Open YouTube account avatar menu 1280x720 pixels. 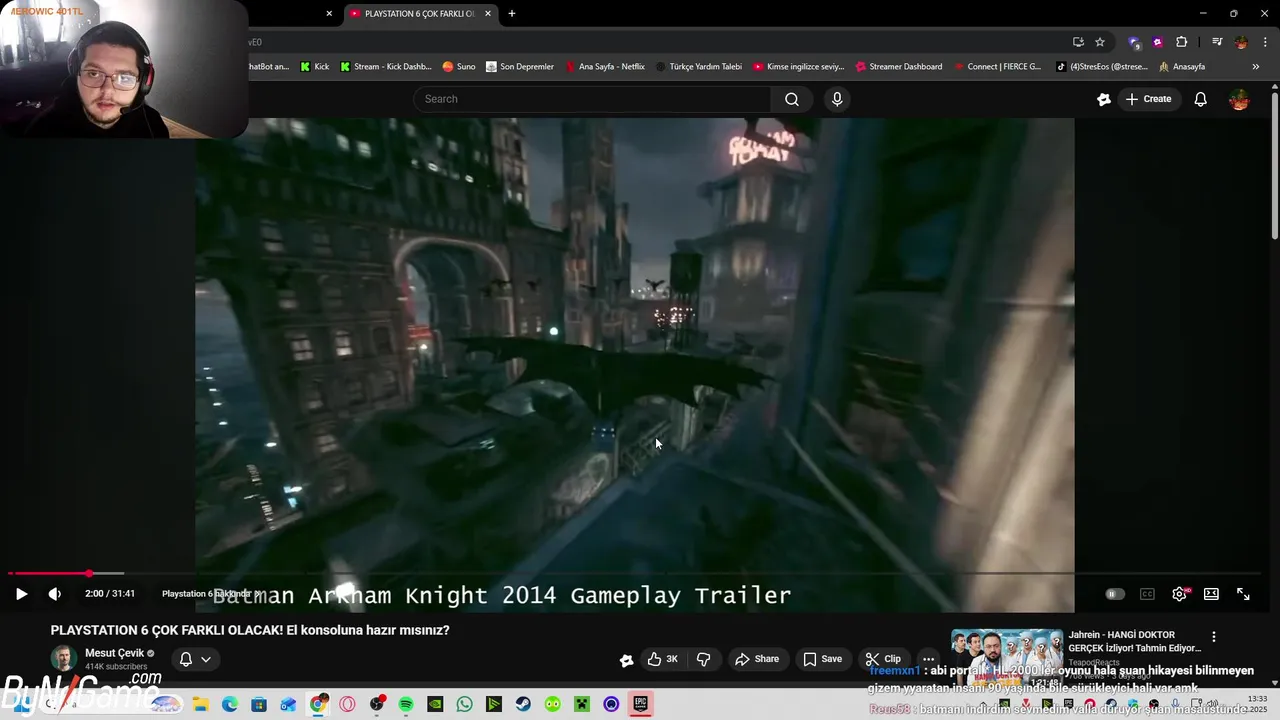coord(1239,99)
